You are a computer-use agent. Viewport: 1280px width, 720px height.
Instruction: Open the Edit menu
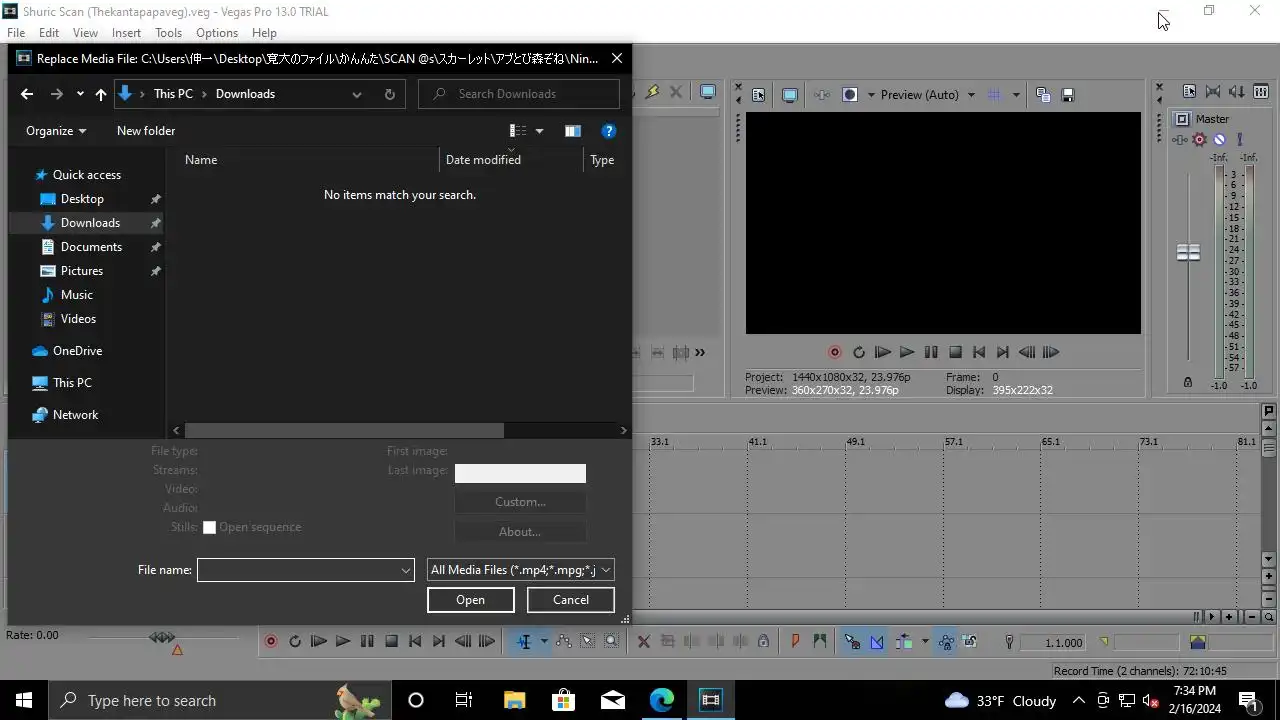[49, 33]
